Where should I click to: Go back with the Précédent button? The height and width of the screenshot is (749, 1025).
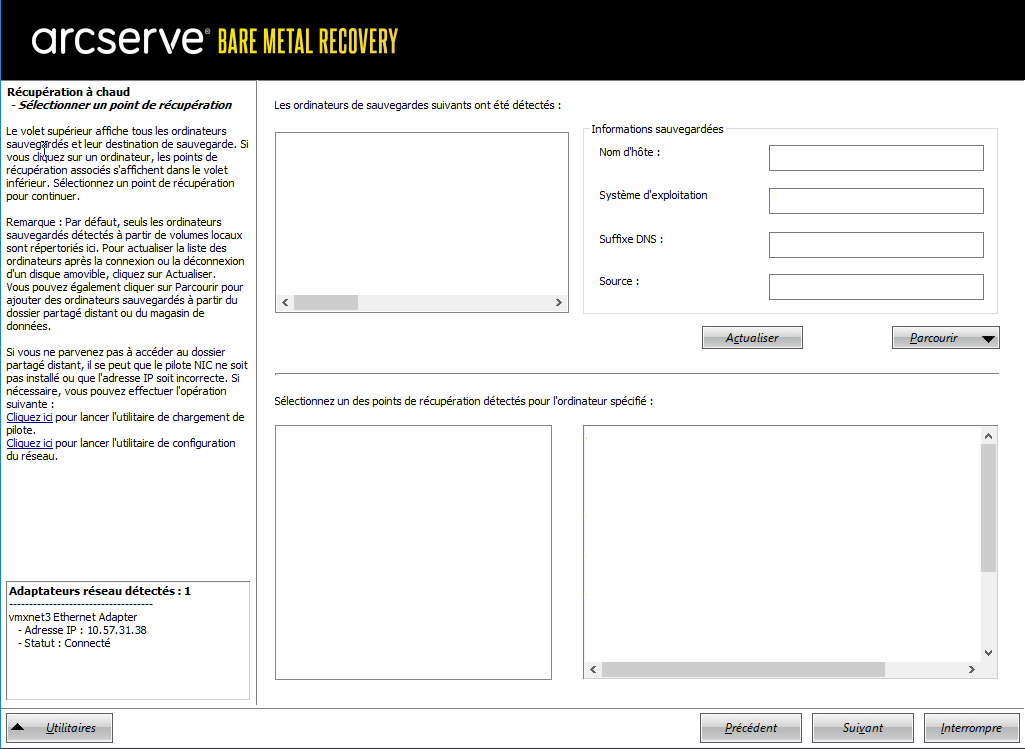click(x=750, y=727)
